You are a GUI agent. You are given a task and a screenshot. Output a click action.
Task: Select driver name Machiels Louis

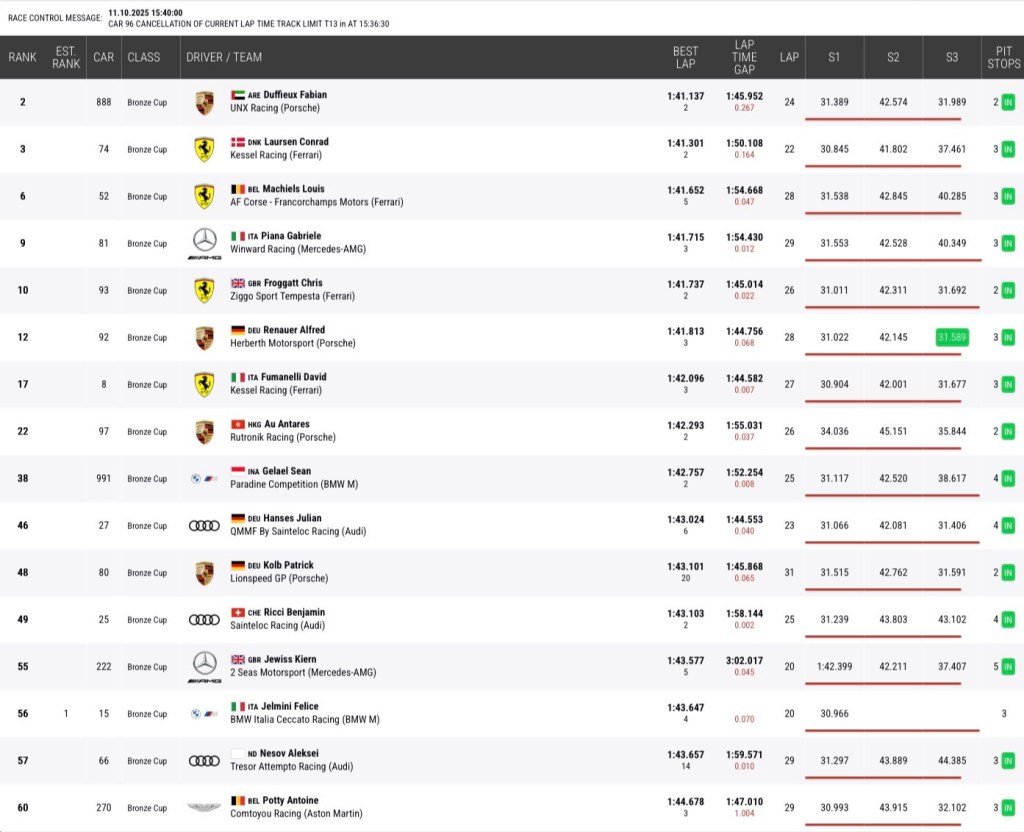point(293,189)
